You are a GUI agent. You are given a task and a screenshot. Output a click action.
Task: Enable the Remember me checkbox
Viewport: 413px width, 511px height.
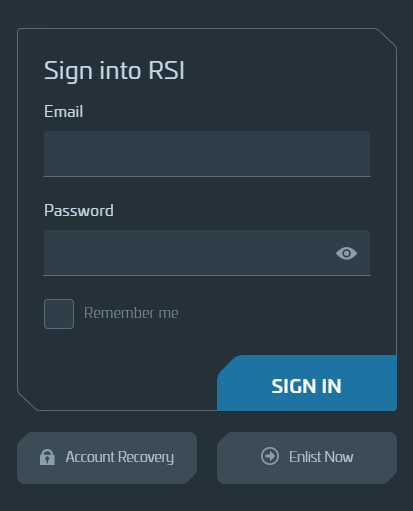coord(59,314)
